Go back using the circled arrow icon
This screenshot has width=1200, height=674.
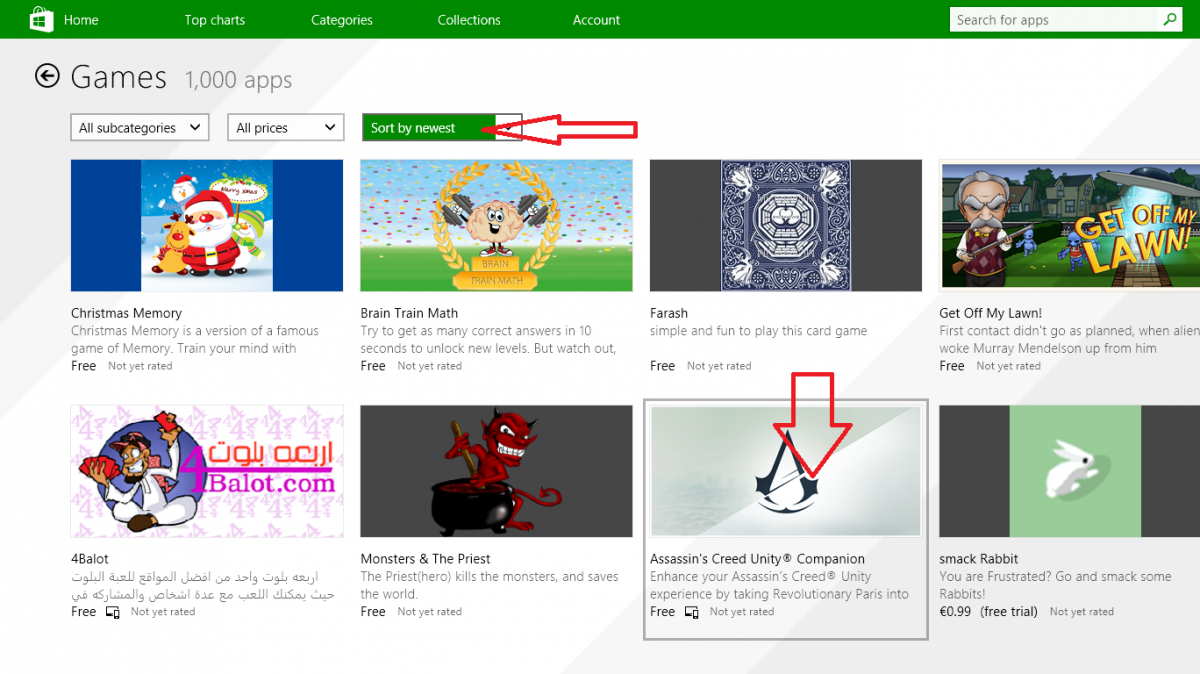click(47, 76)
